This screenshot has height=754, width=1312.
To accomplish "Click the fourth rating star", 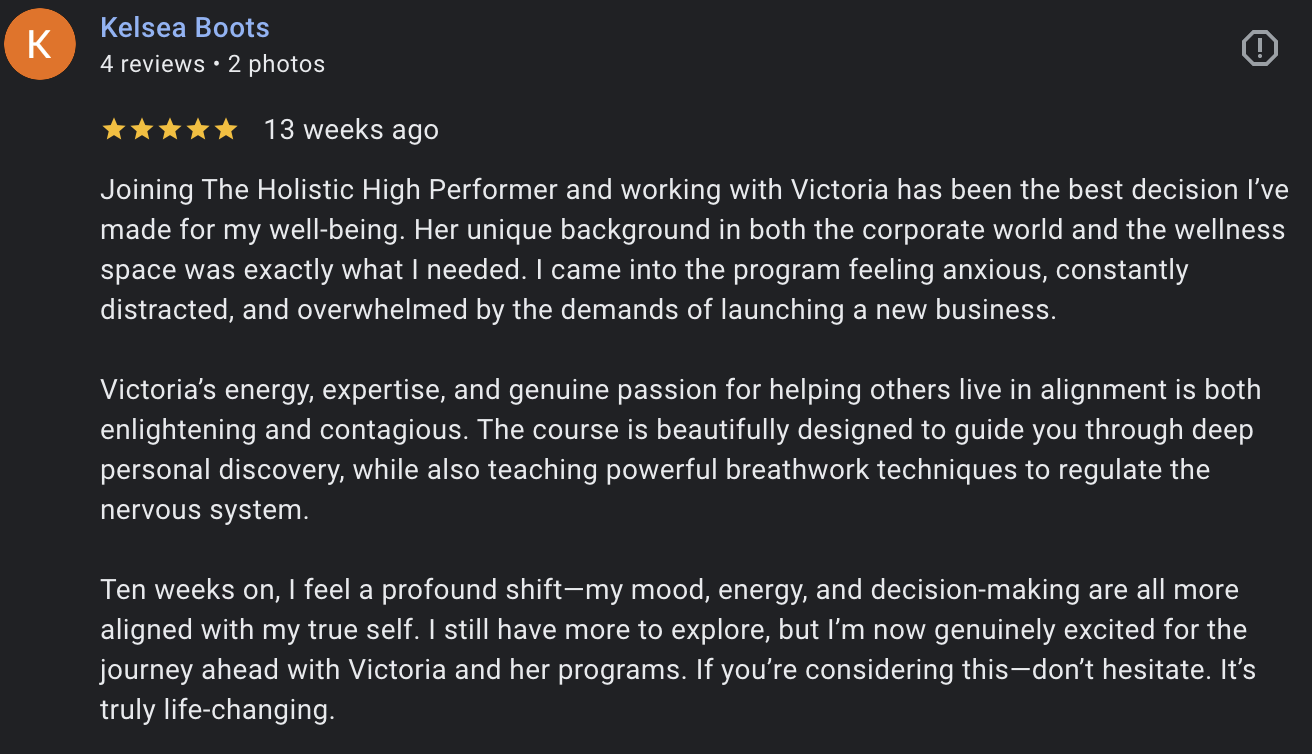I will pos(198,130).
